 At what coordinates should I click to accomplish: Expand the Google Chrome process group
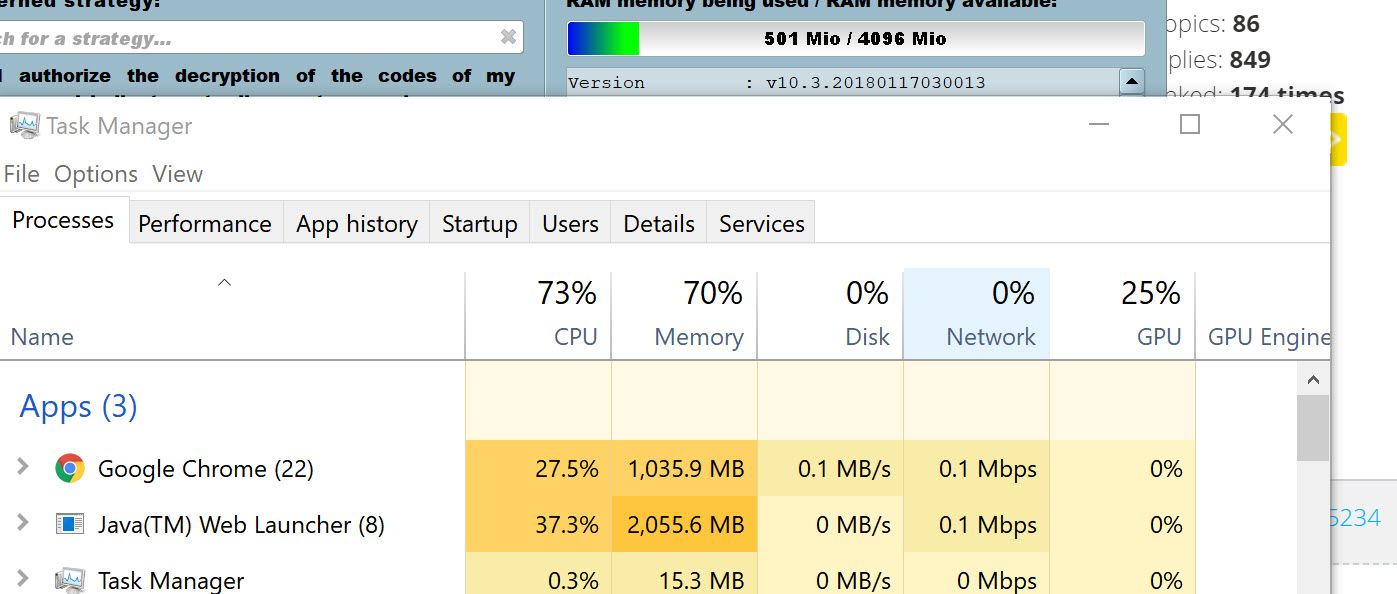click(23, 468)
